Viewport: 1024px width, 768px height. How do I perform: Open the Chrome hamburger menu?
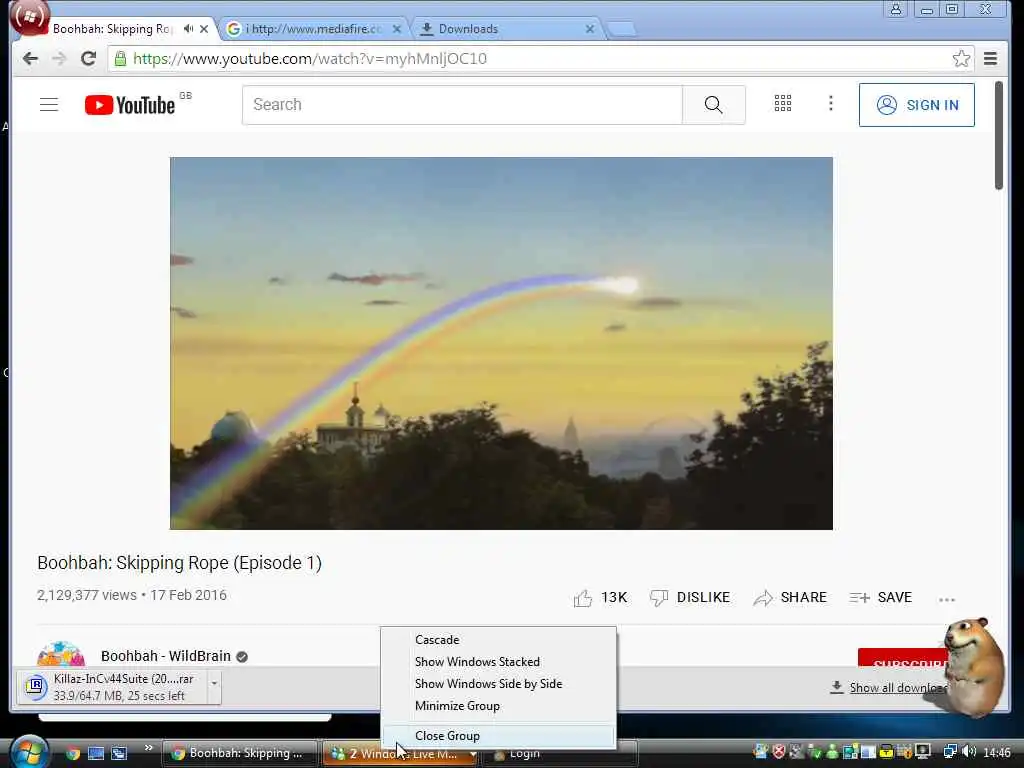click(990, 59)
